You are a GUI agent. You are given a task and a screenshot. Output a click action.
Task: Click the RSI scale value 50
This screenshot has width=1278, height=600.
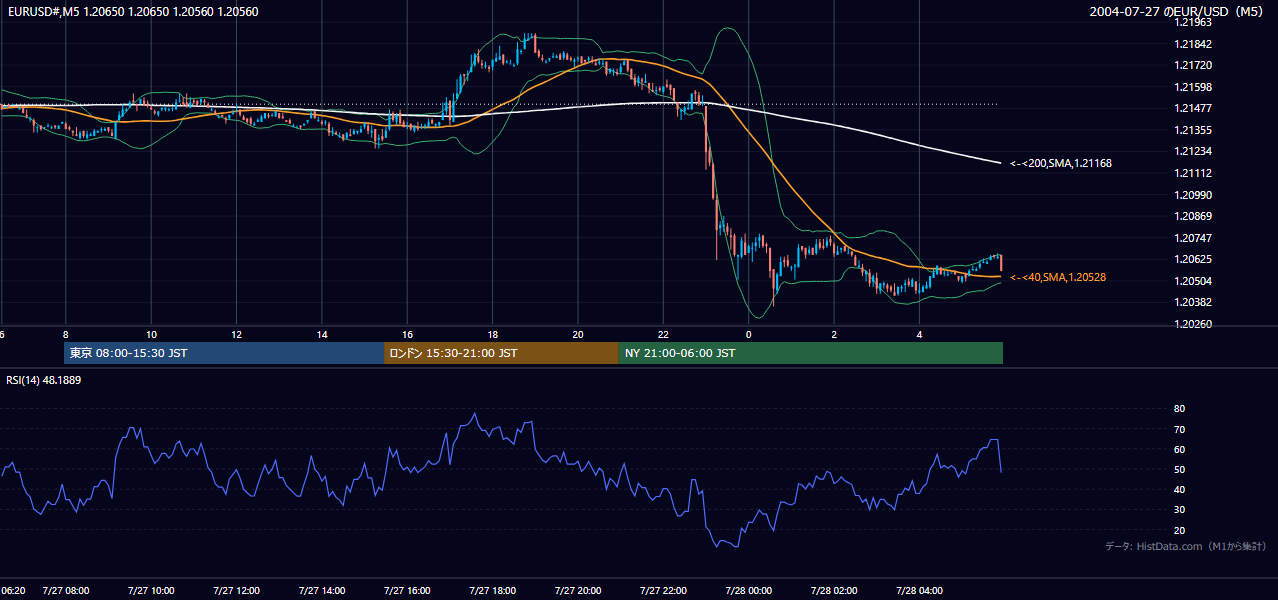pos(1179,469)
